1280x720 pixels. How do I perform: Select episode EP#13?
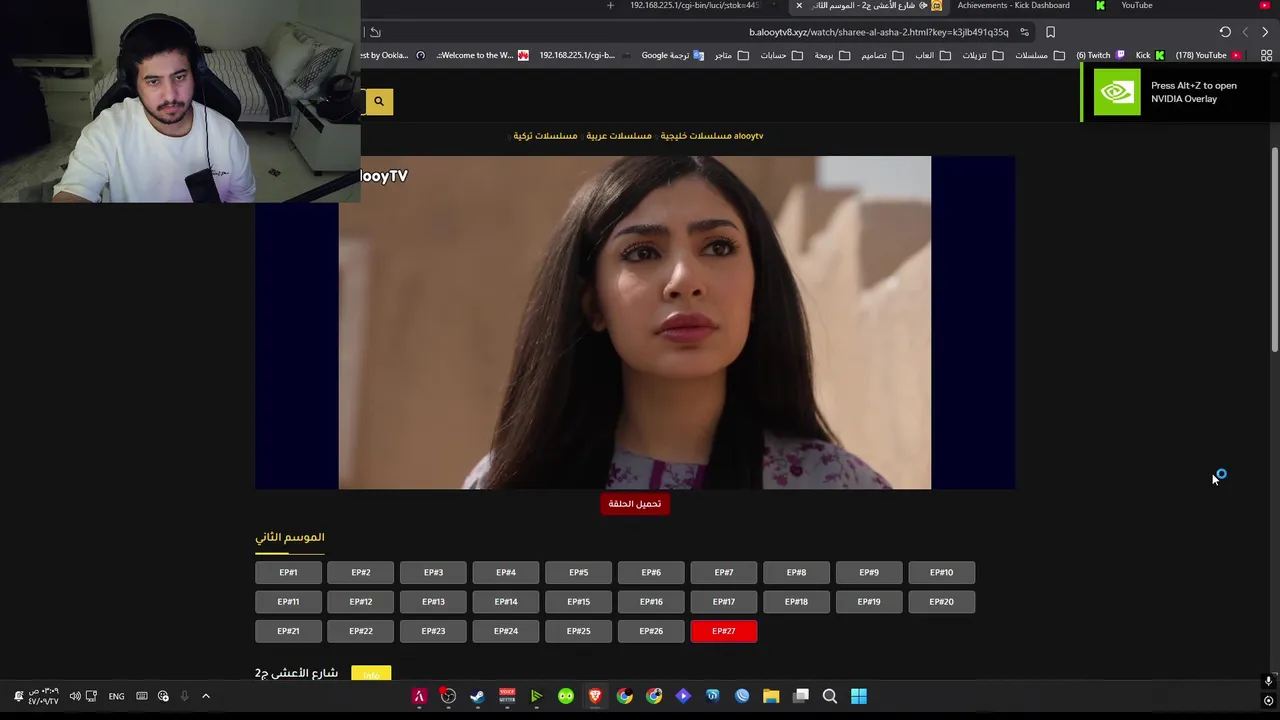433,602
